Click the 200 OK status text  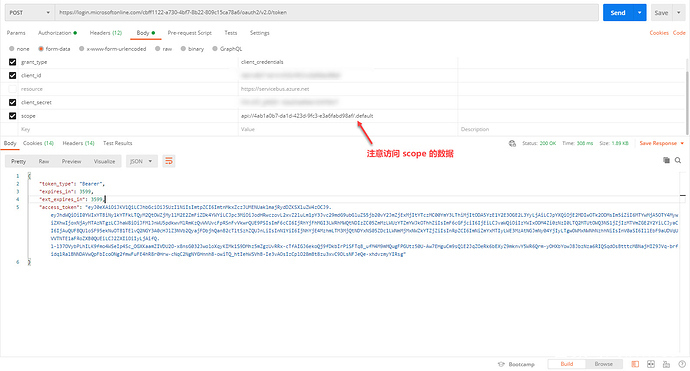click(548, 143)
